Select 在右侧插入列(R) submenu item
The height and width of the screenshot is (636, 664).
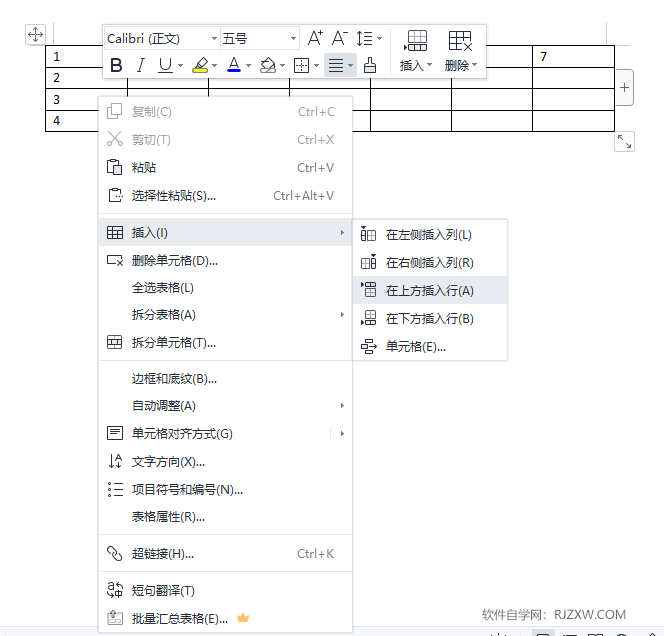pos(430,263)
